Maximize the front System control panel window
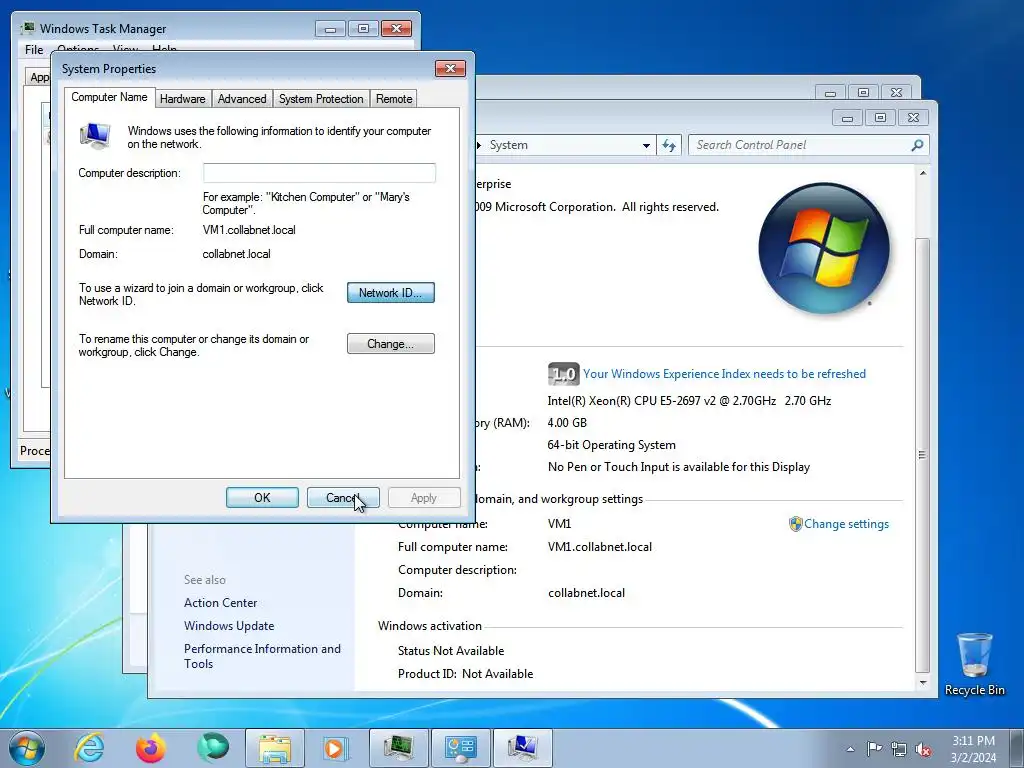The image size is (1024, 768). click(x=880, y=118)
